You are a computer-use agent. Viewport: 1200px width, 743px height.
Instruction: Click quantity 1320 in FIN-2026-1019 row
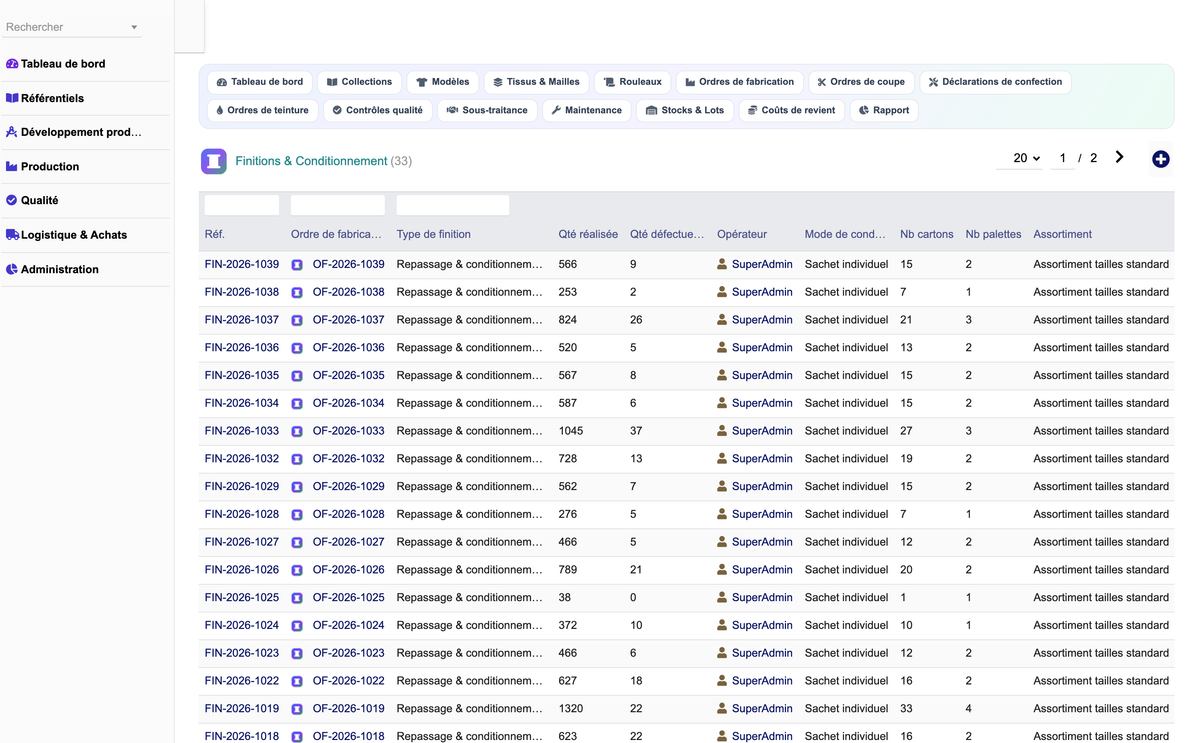tap(571, 708)
